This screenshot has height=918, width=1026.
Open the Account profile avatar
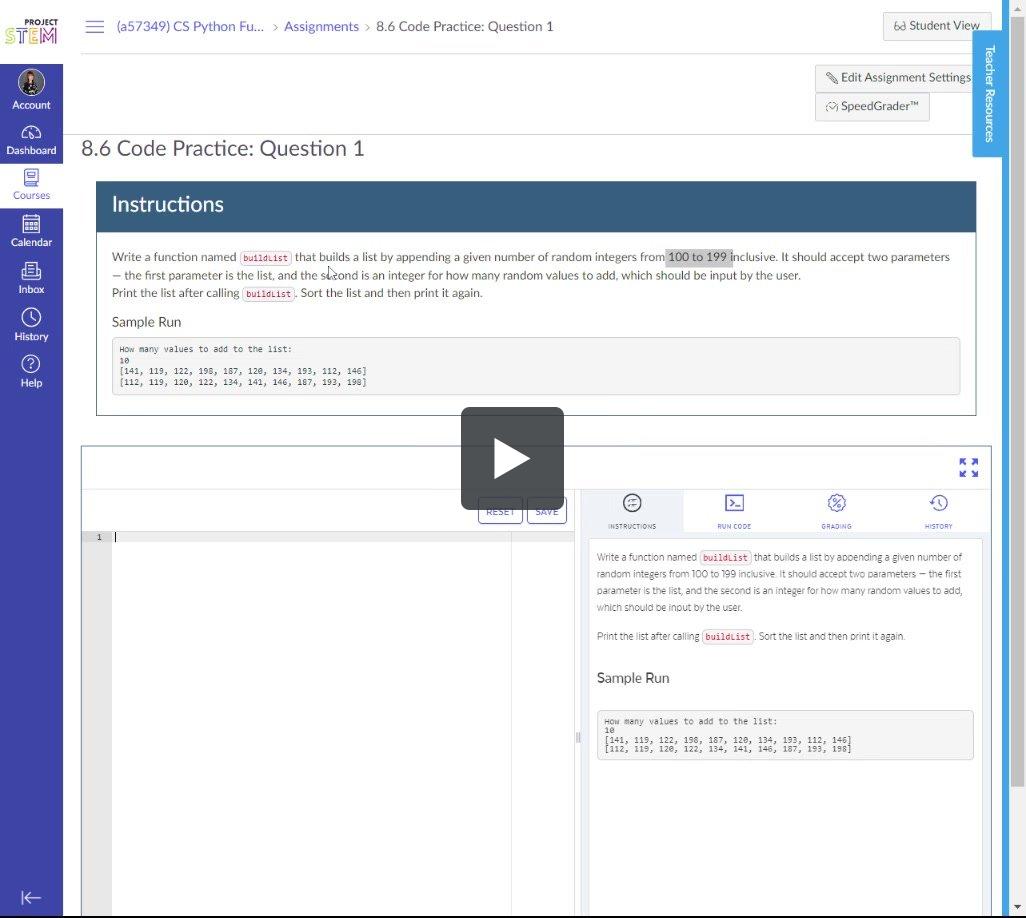31,82
